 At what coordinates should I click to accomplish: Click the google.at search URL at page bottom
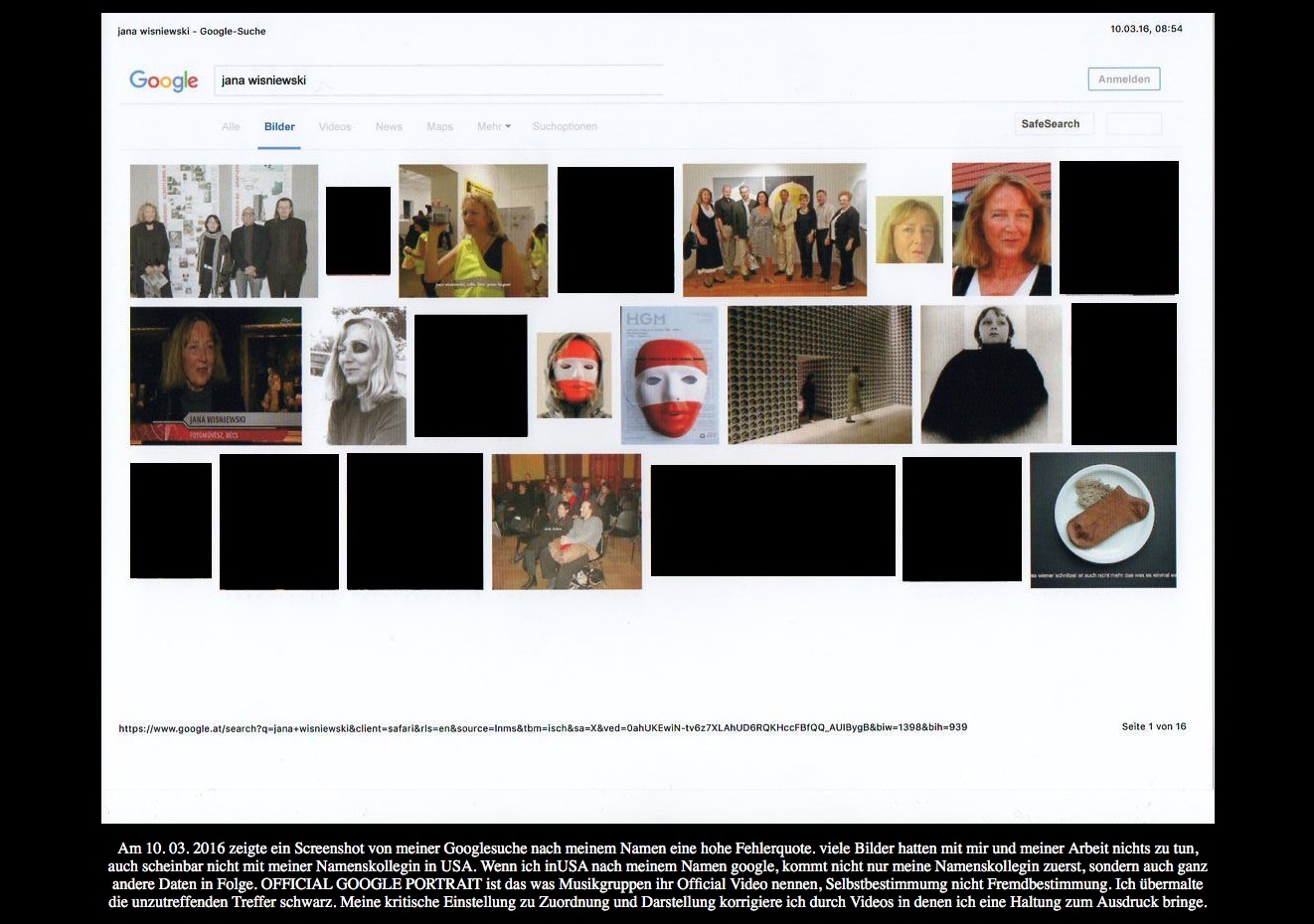pos(543,728)
